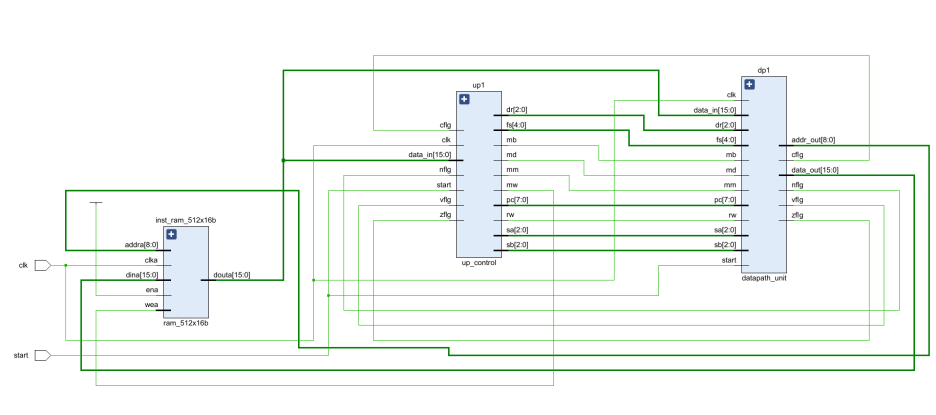Select the dp1 instance name
936x415 pixels.
point(763,70)
